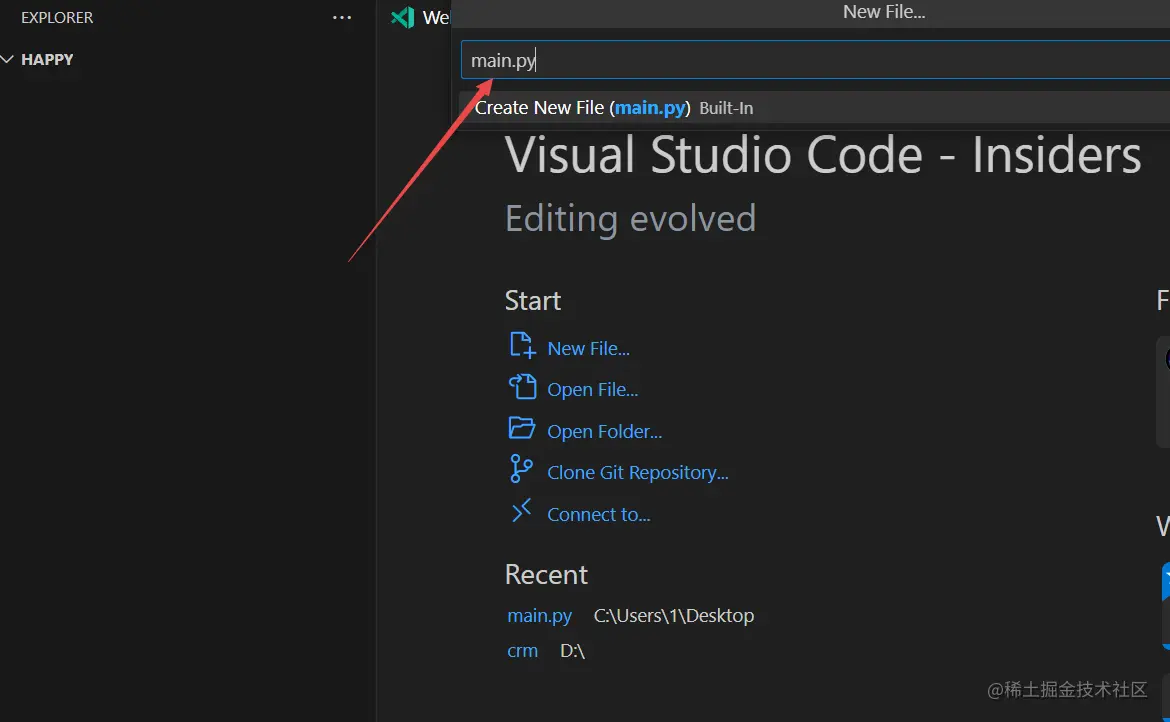
Task: Click the C:\Users\1\Desktop path text
Action: [x=674, y=615]
